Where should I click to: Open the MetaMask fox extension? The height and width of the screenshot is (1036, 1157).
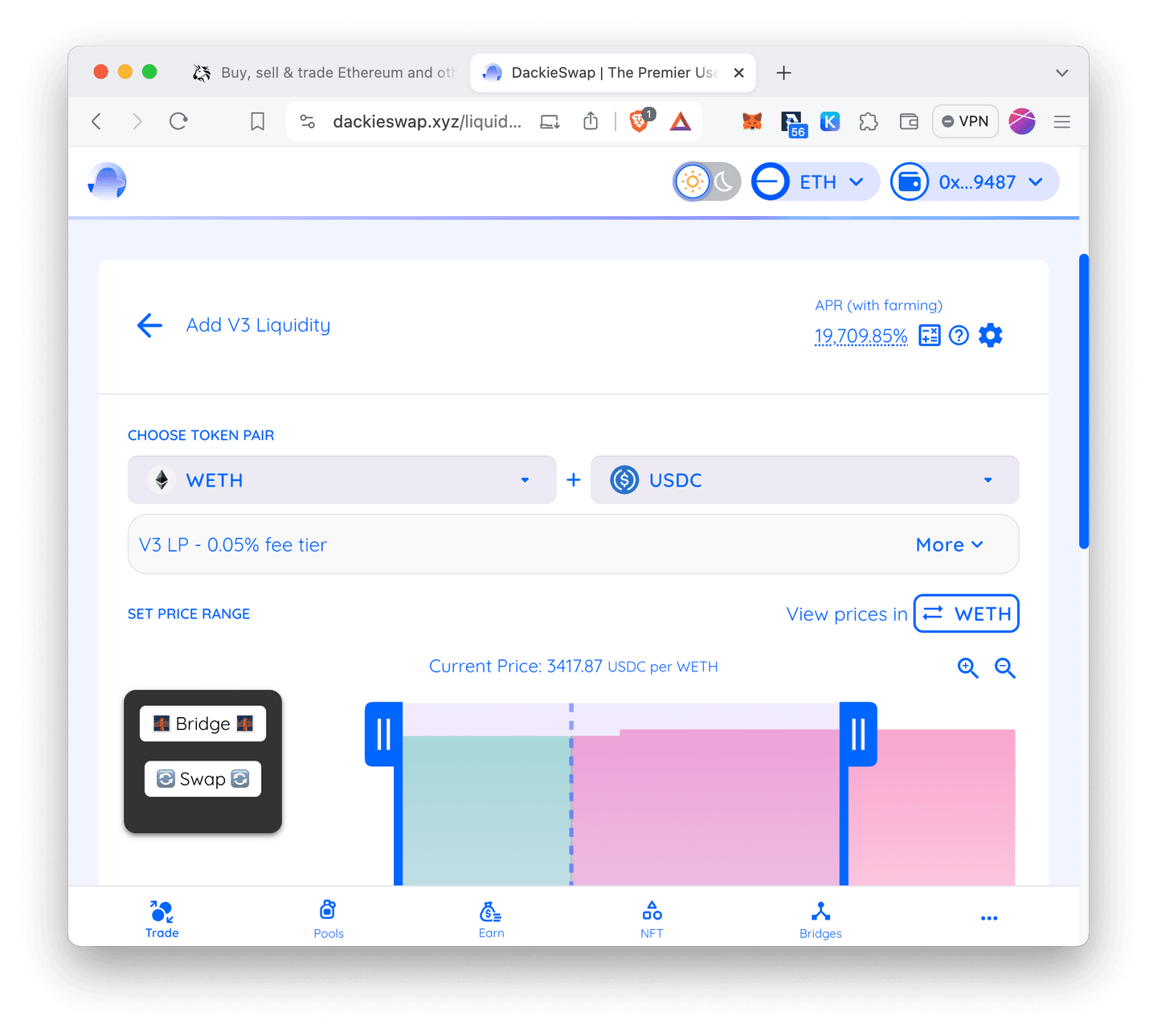click(752, 121)
